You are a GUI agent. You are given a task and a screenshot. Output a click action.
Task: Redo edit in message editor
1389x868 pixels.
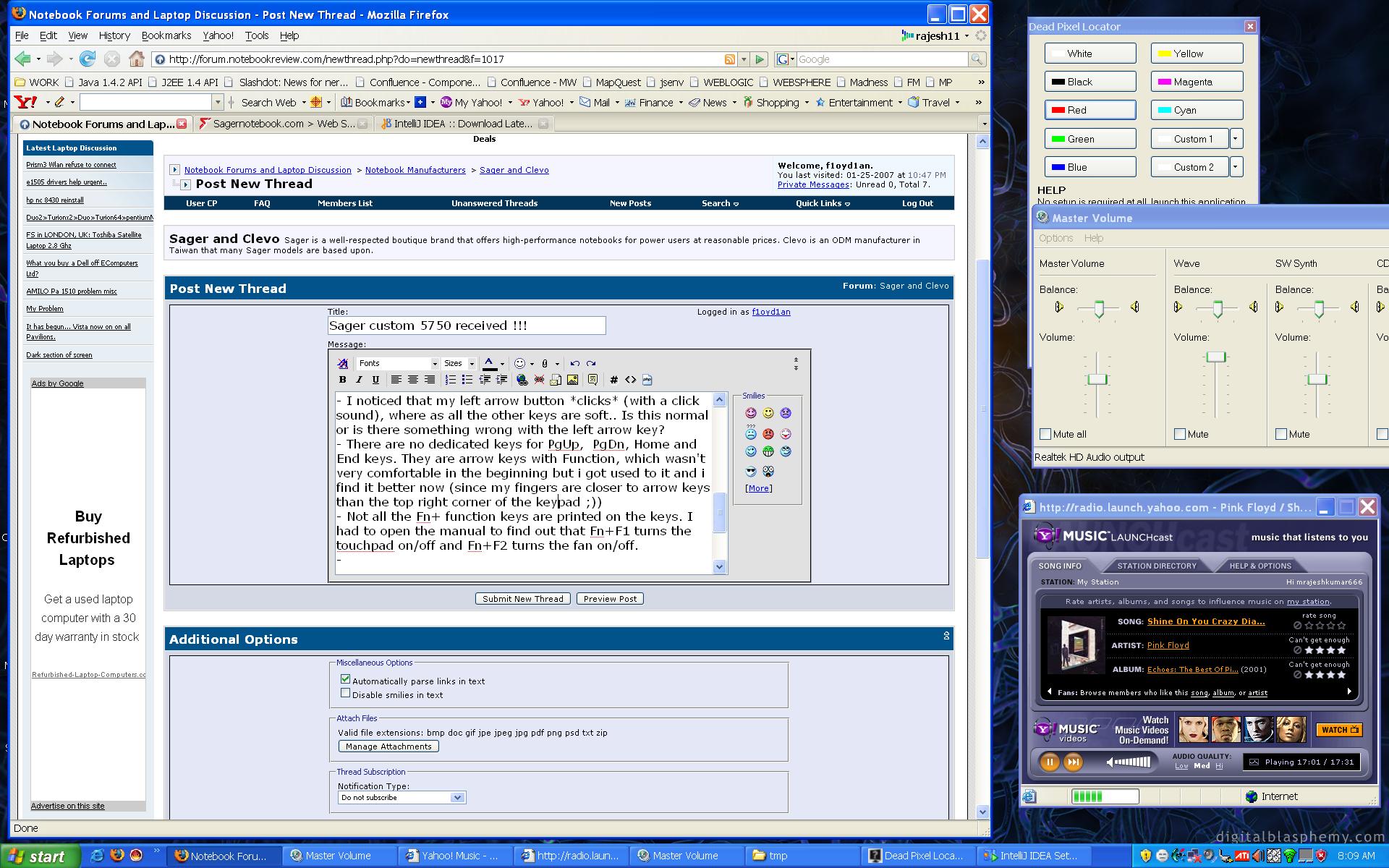(591, 363)
